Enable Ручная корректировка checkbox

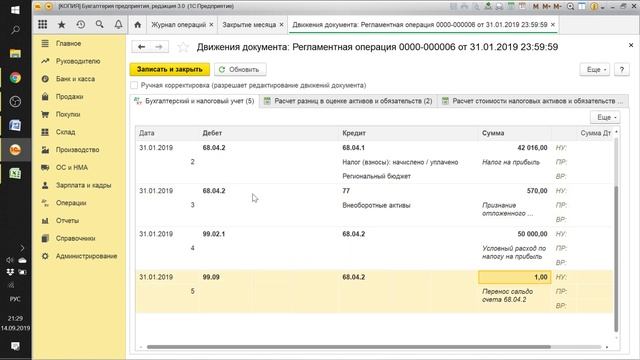coord(134,85)
